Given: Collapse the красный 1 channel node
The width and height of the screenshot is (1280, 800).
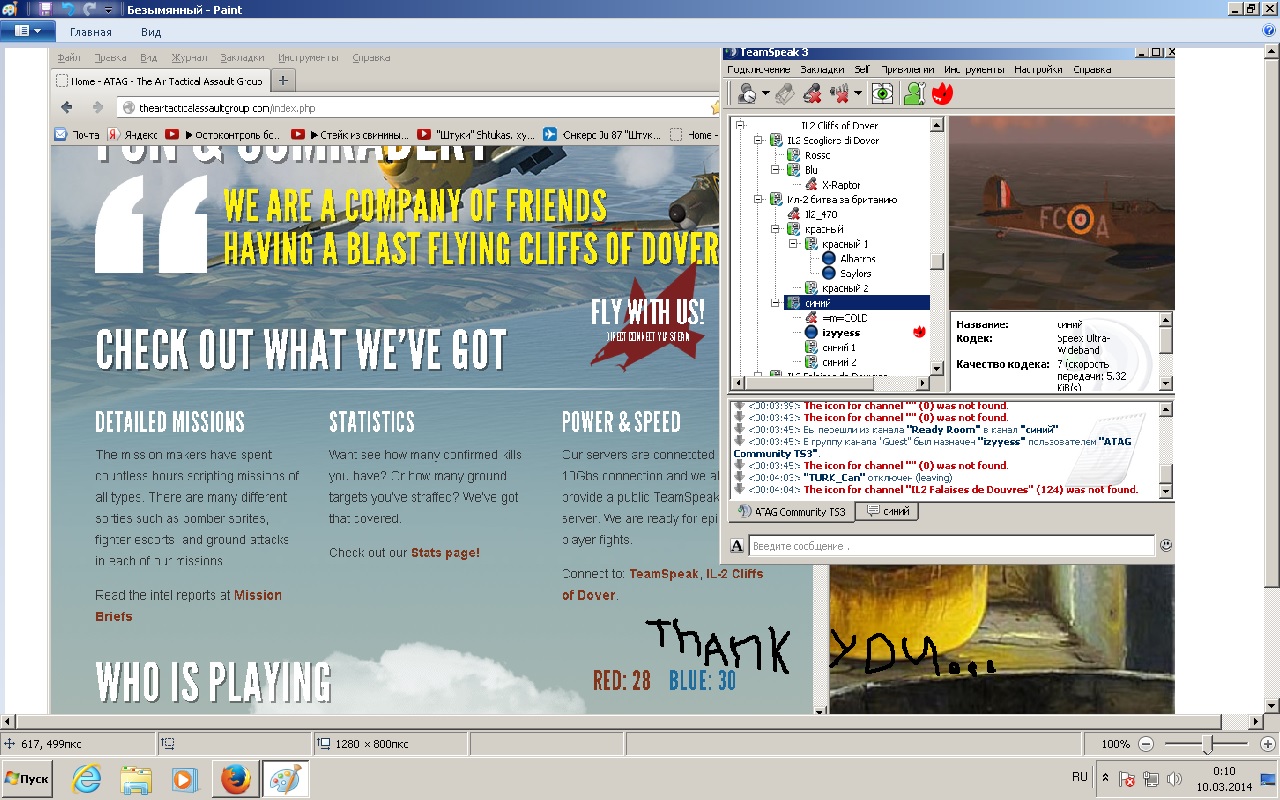Looking at the screenshot, I should (793, 244).
